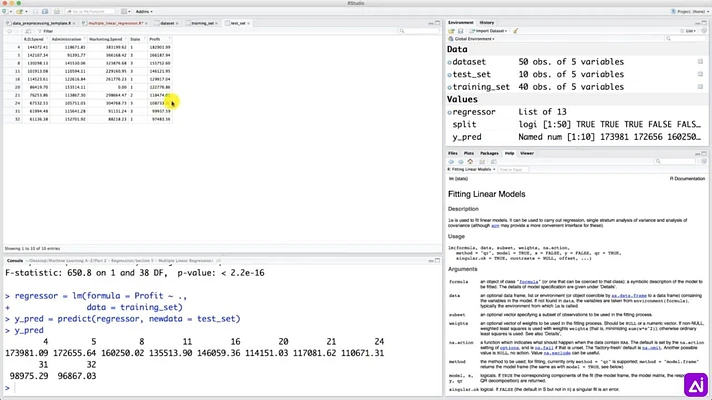Image resolution: width=712 pixels, height=400 pixels.
Task: Switch to data_preprocessing_template.R tab
Action: (x=40, y=23)
